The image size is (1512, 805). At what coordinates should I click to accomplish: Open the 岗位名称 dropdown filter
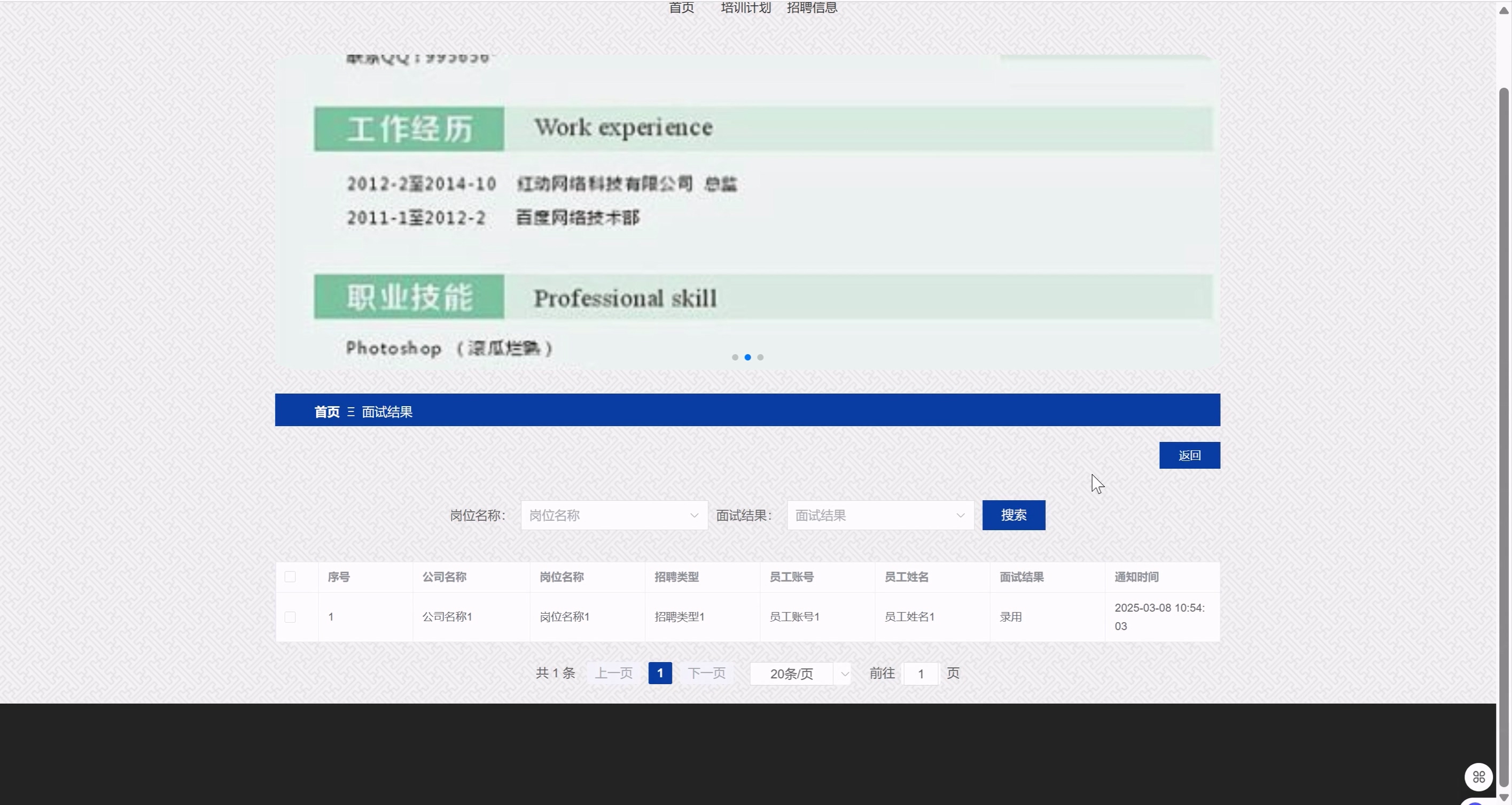coord(613,515)
